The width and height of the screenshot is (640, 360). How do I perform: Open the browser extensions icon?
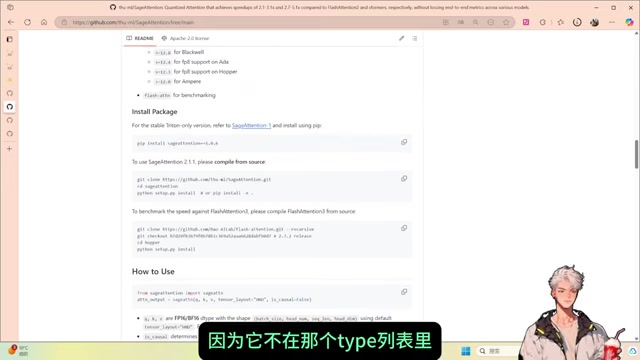542,22
